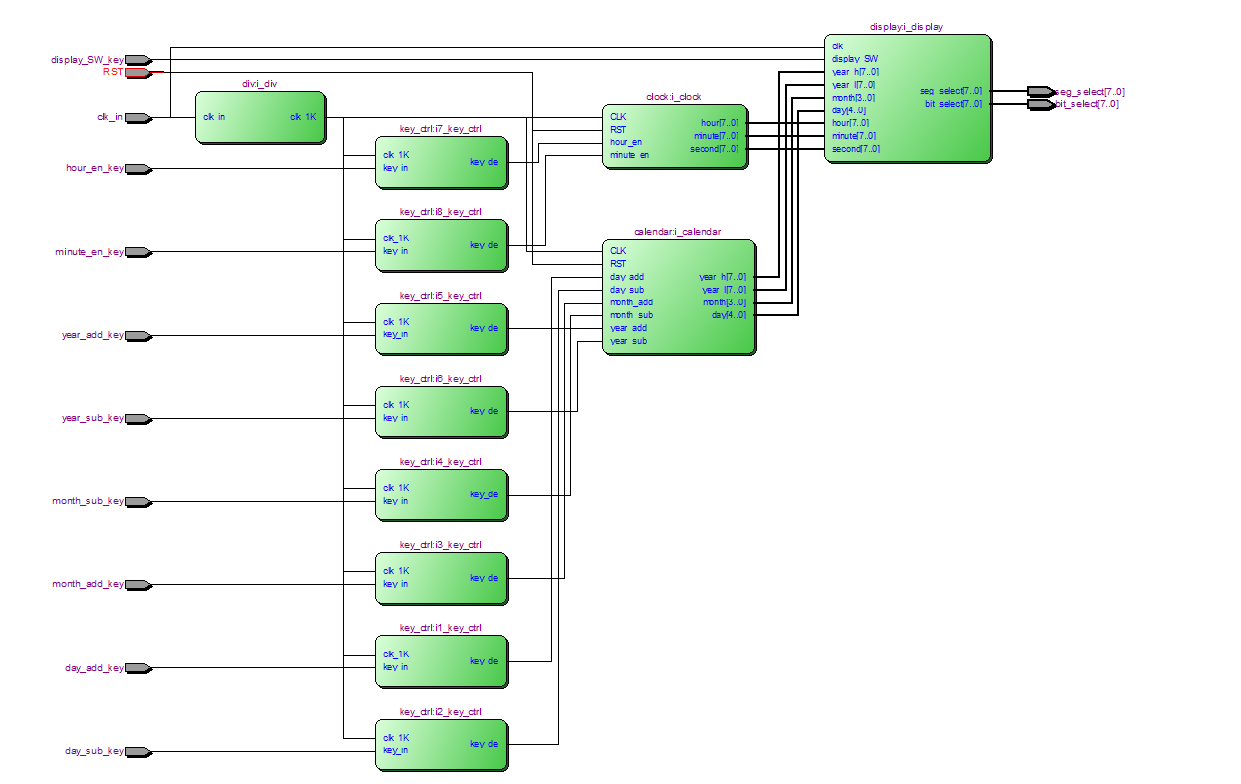Click the clock:i_clock title label

674,97
